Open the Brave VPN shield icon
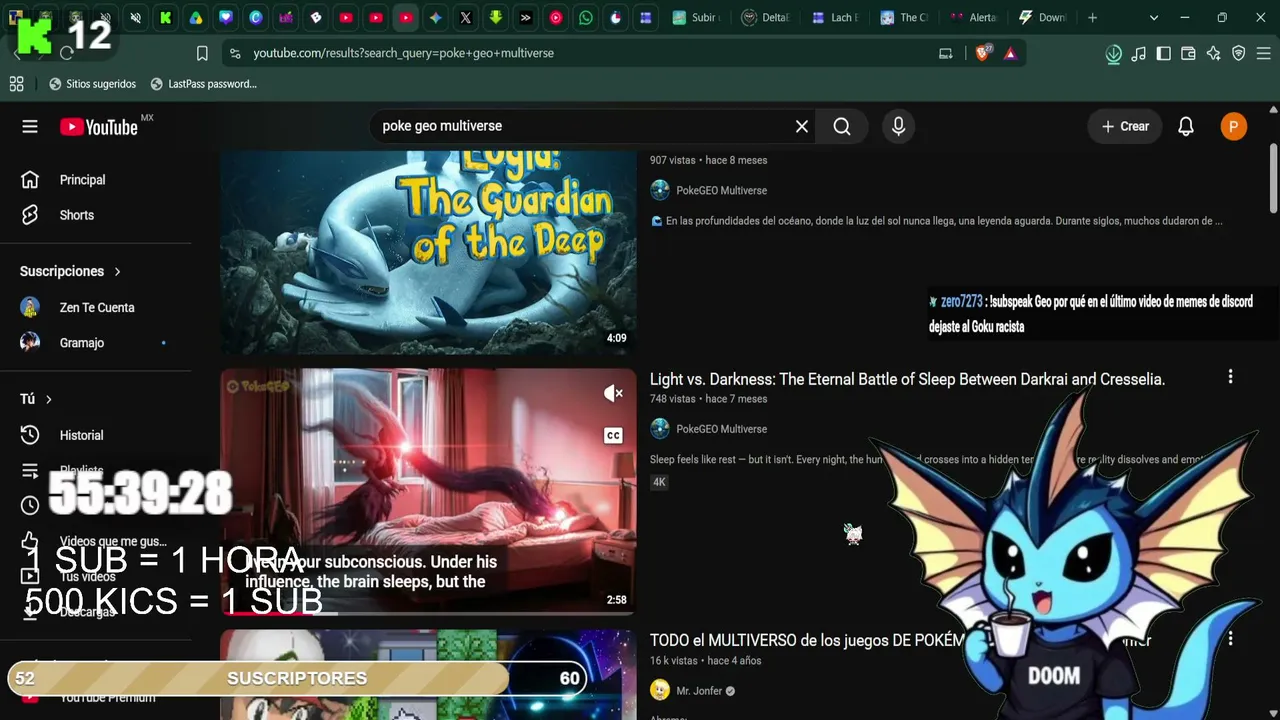1280x720 pixels. [1238, 54]
